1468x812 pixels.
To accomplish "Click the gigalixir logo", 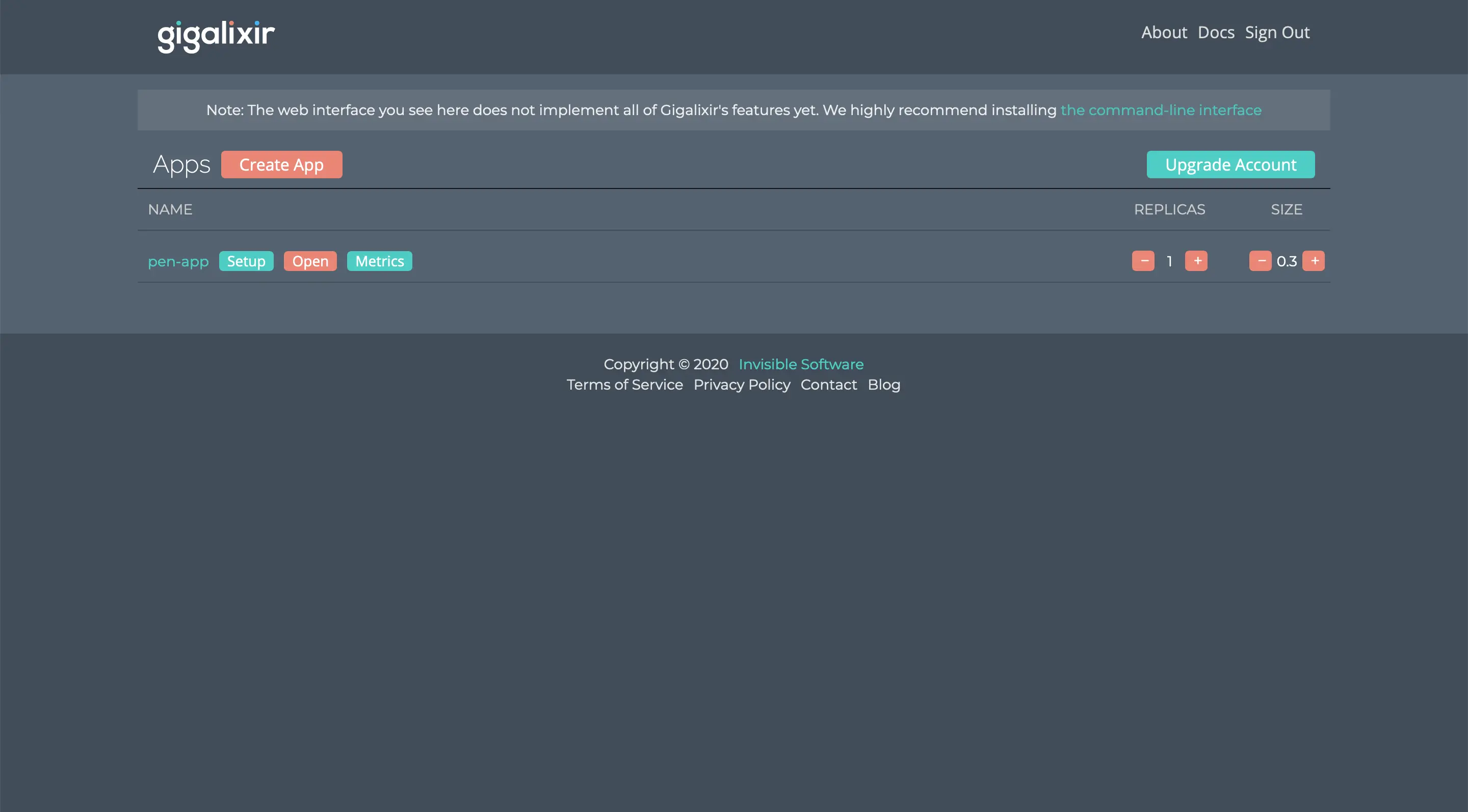I will 216,36.
